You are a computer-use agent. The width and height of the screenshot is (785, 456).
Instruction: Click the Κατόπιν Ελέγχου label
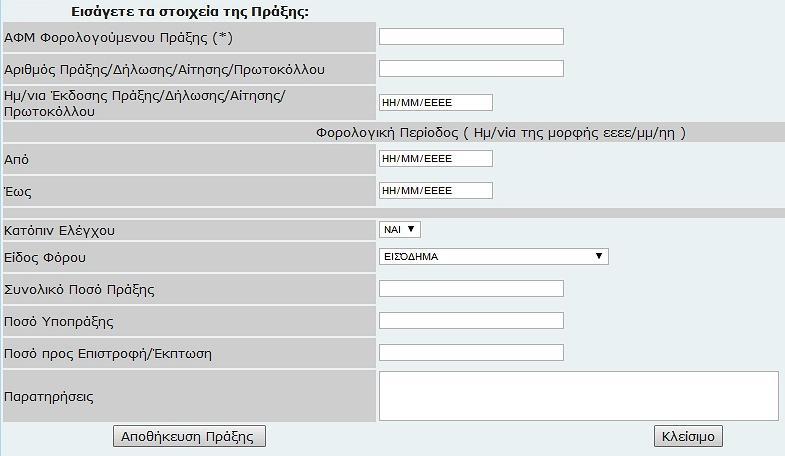pyautogui.click(x=59, y=231)
